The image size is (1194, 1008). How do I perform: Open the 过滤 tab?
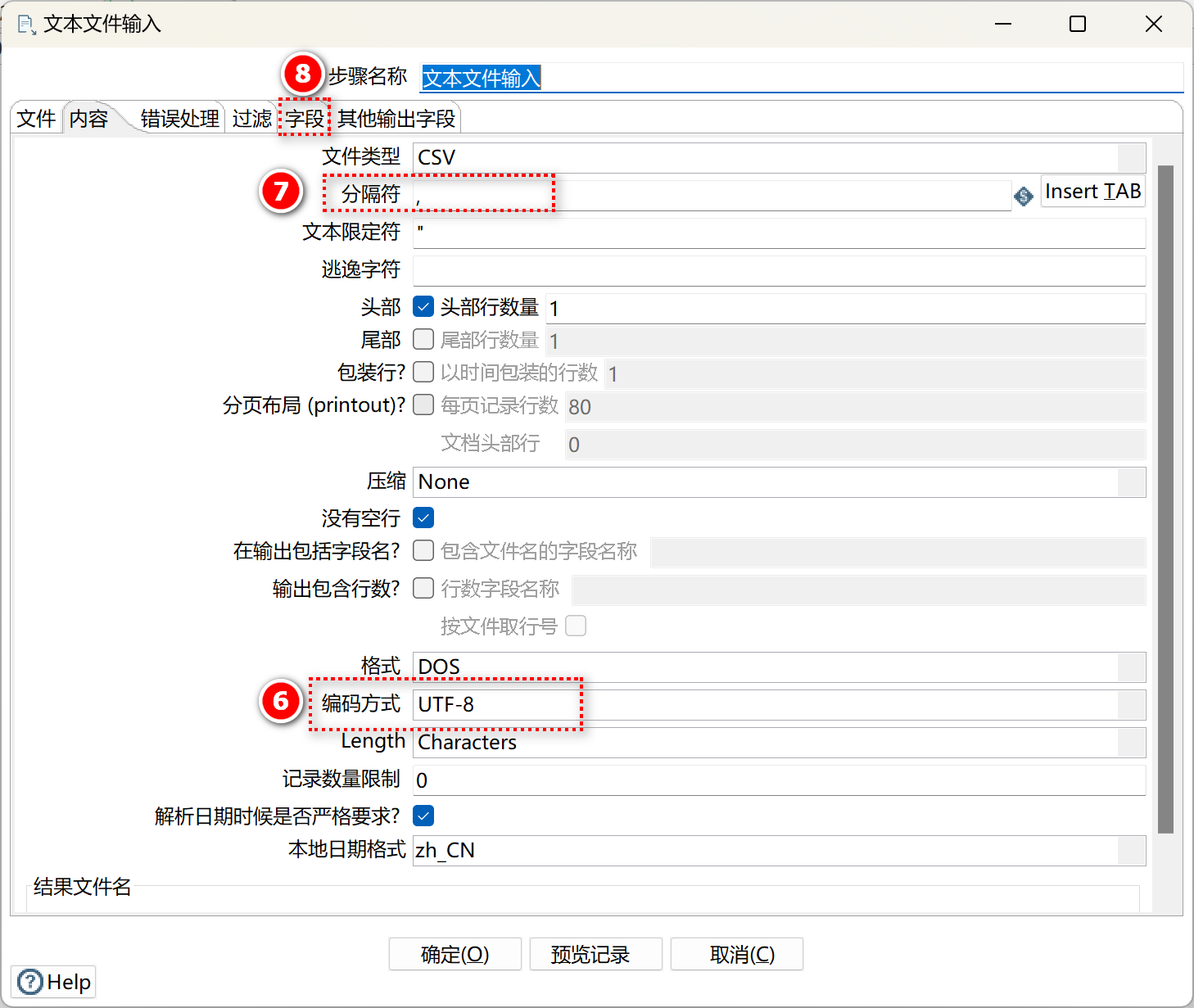252,119
